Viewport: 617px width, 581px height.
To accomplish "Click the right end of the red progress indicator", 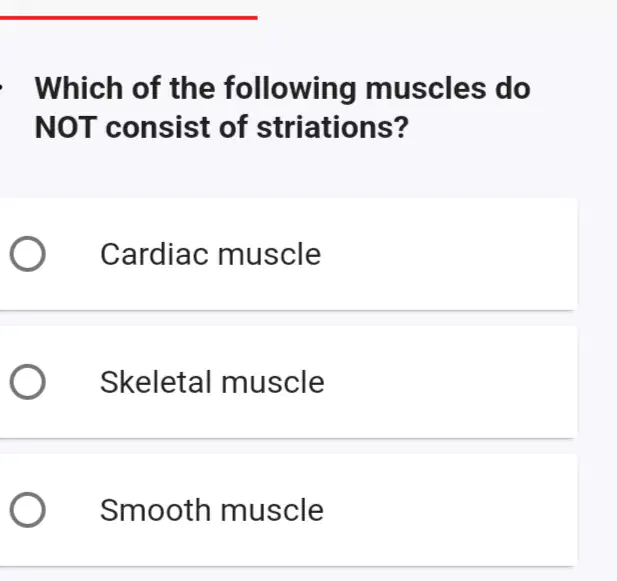I will pyautogui.click(x=255, y=18).
